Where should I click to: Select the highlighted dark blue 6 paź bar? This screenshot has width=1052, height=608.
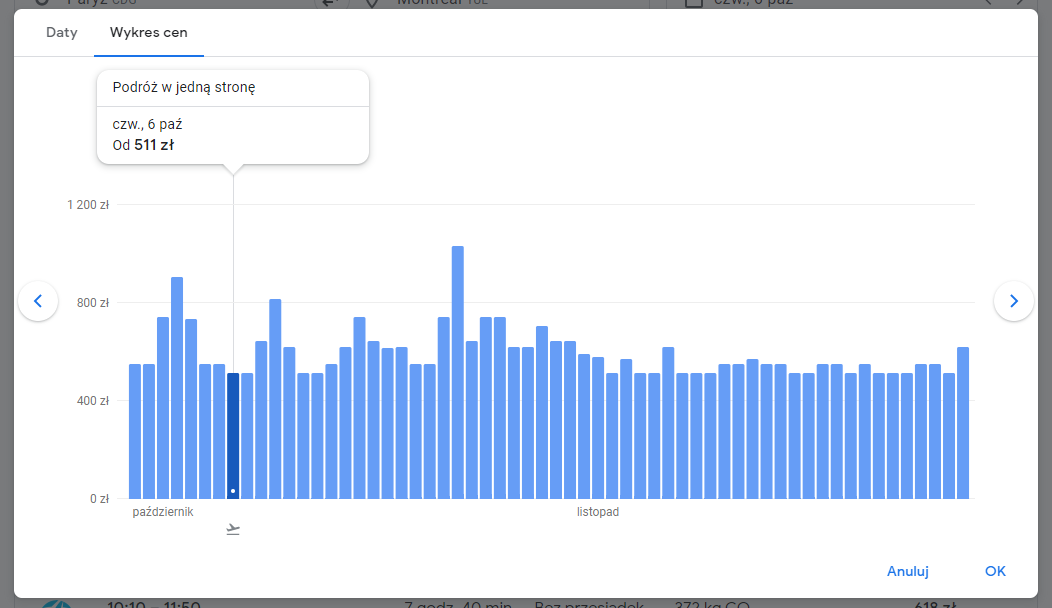point(233,436)
